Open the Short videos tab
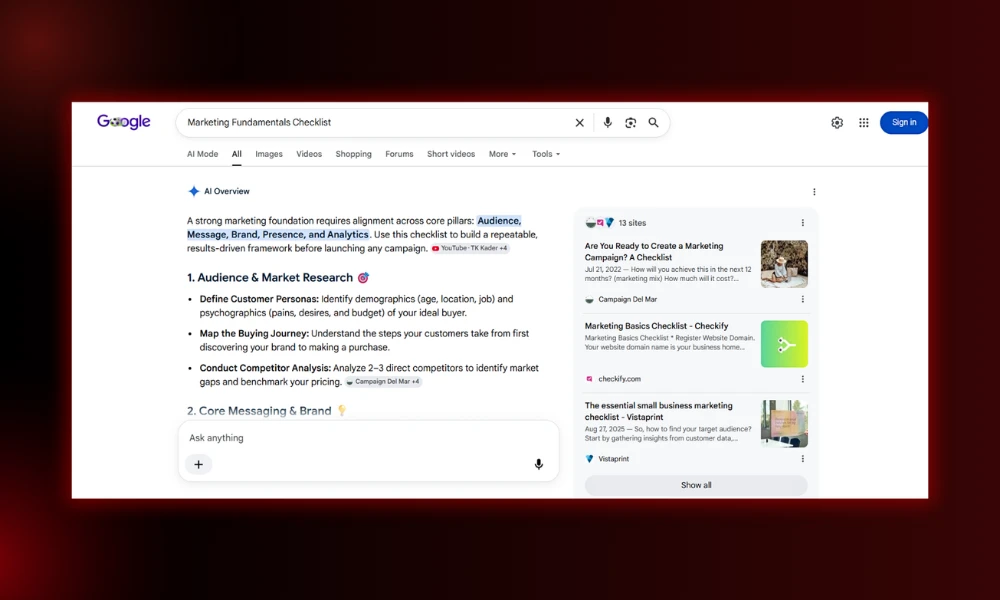 [x=451, y=154]
